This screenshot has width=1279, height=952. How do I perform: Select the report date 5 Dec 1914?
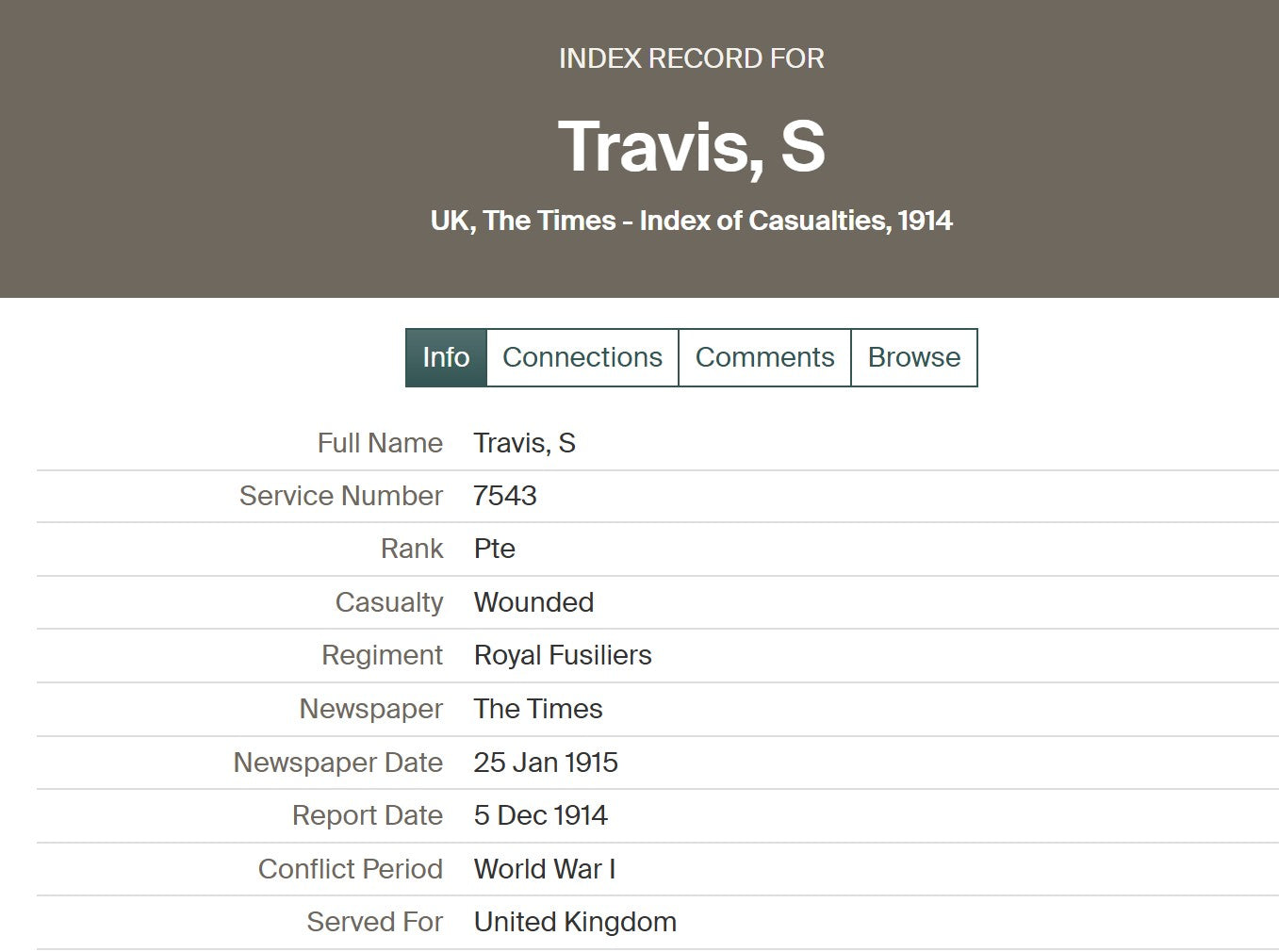point(540,815)
